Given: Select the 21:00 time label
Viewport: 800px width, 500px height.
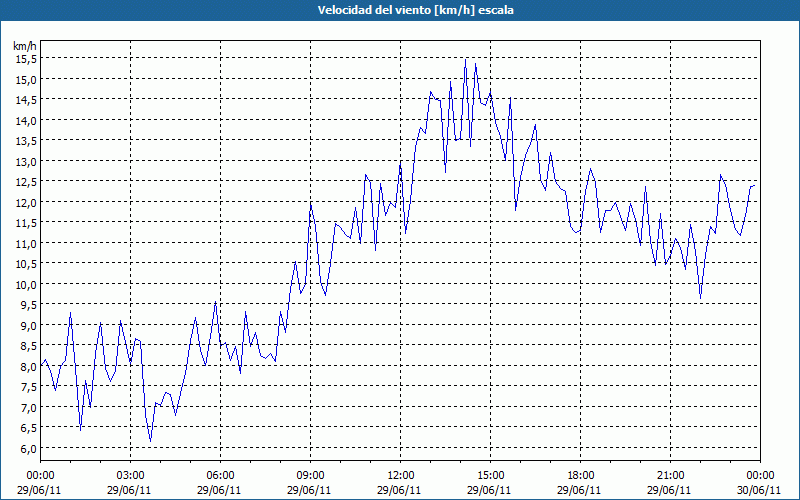Looking at the screenshot, I should coord(670,476).
